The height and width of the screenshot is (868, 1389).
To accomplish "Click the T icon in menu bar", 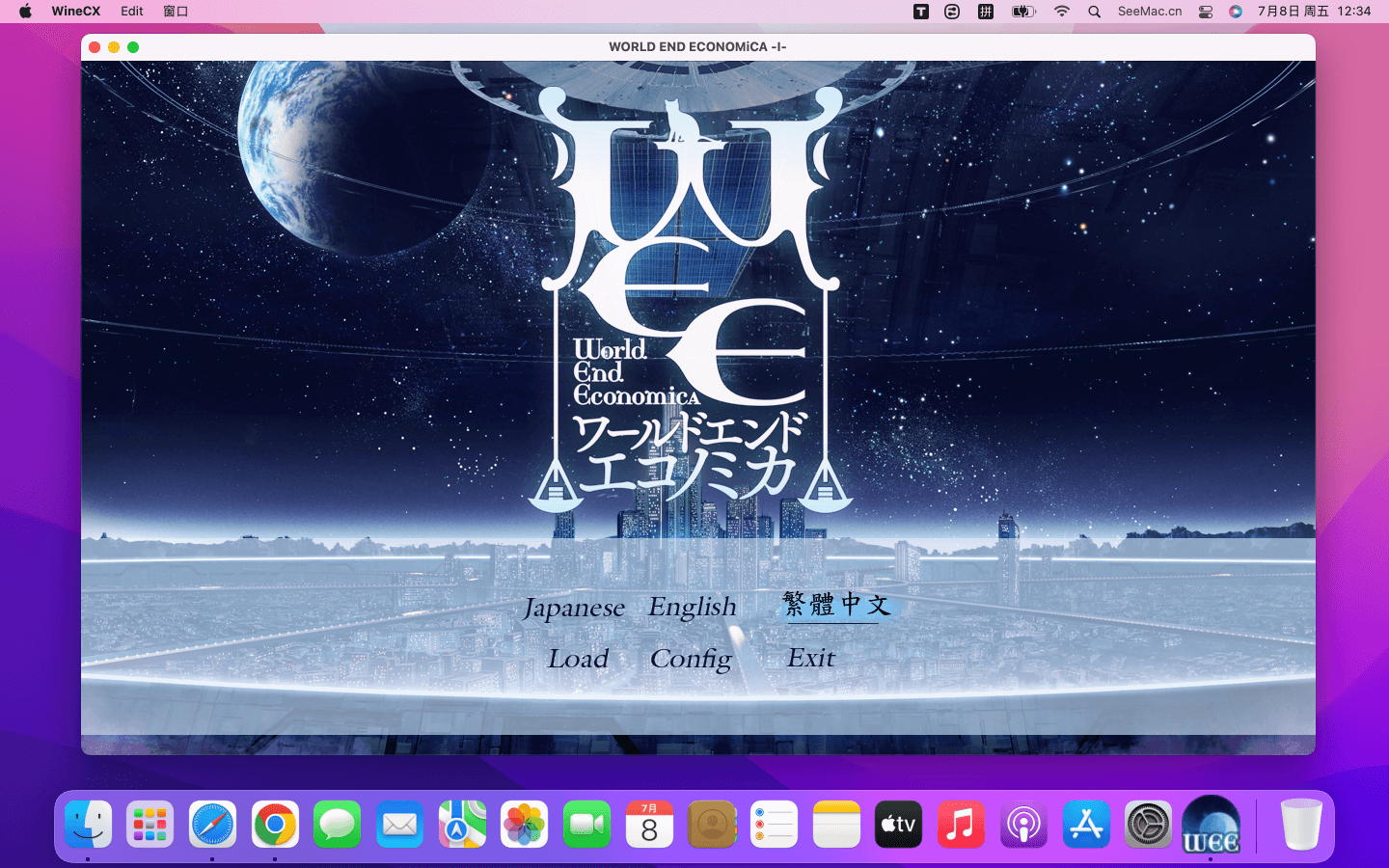I will click(x=921, y=12).
